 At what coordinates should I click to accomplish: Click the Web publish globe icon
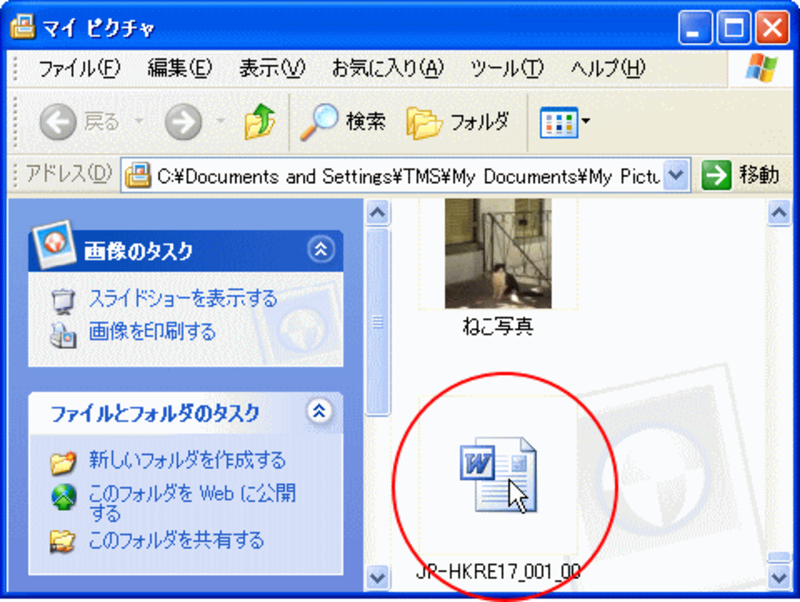pos(64,497)
